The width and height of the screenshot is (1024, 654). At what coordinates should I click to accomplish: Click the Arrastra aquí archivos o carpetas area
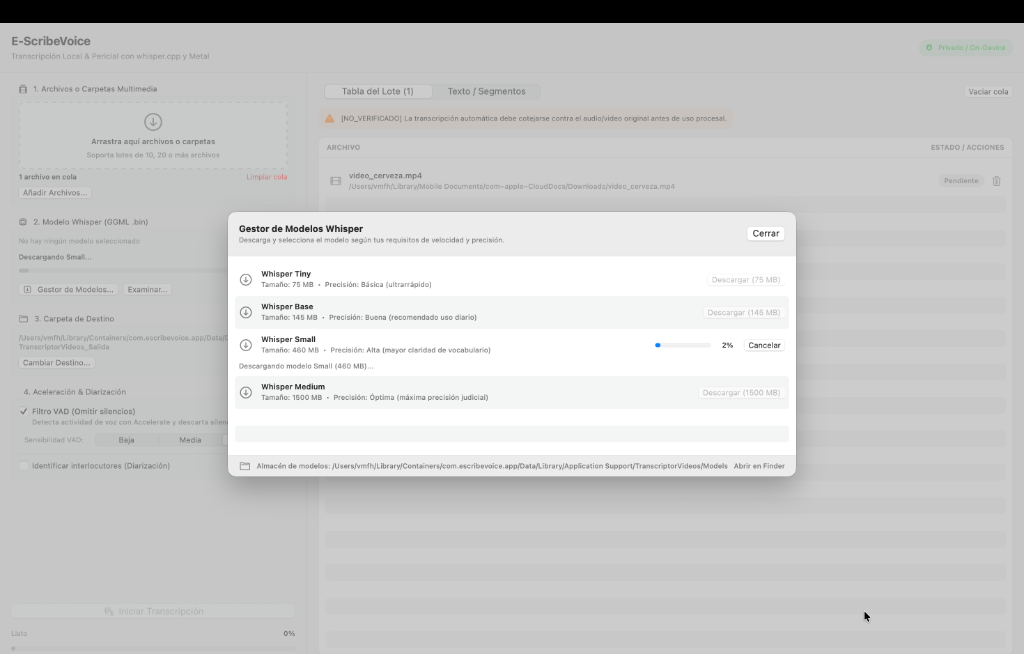tap(153, 135)
